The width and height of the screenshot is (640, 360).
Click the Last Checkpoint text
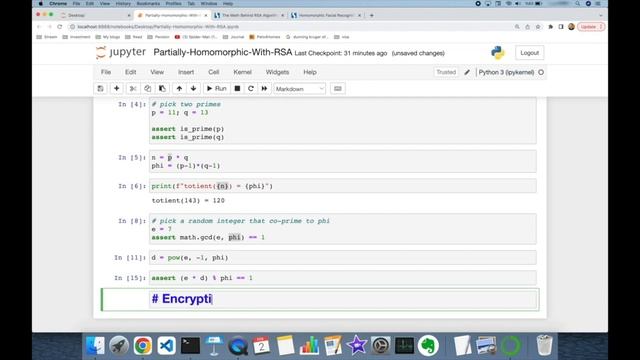[x=340, y=53]
